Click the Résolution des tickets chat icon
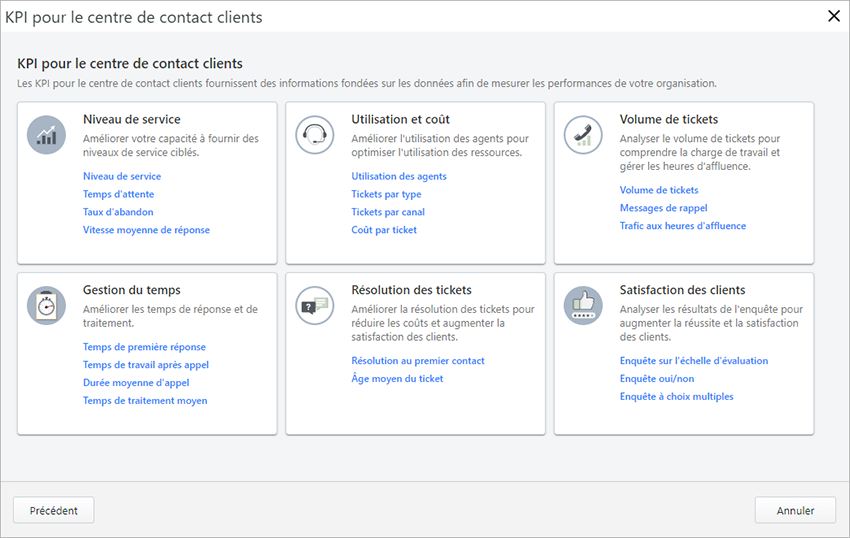850x538 pixels. (315, 305)
